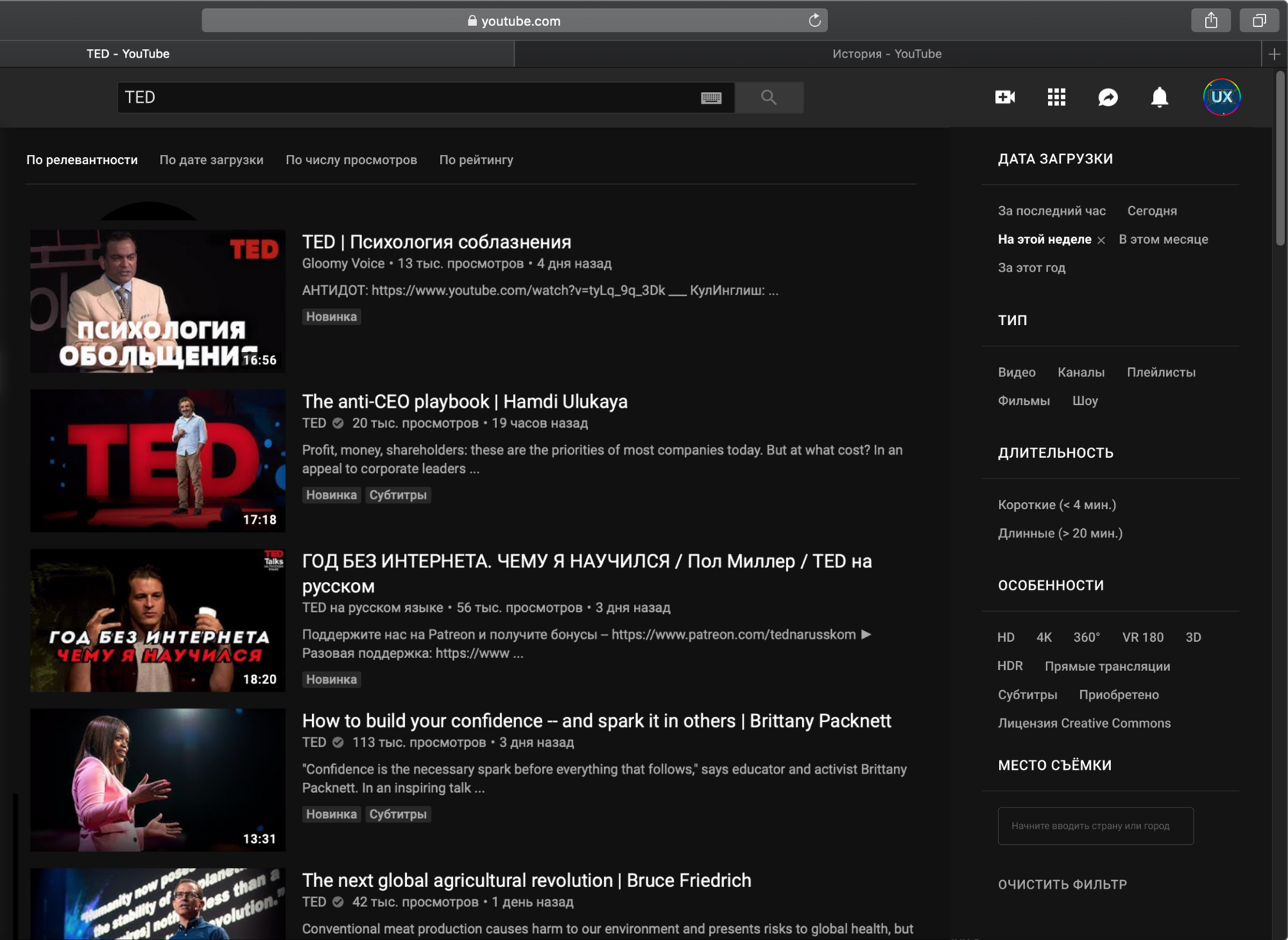1288x940 pixels.
Task: Filter by 'Сегодня'
Action: [x=1152, y=211]
